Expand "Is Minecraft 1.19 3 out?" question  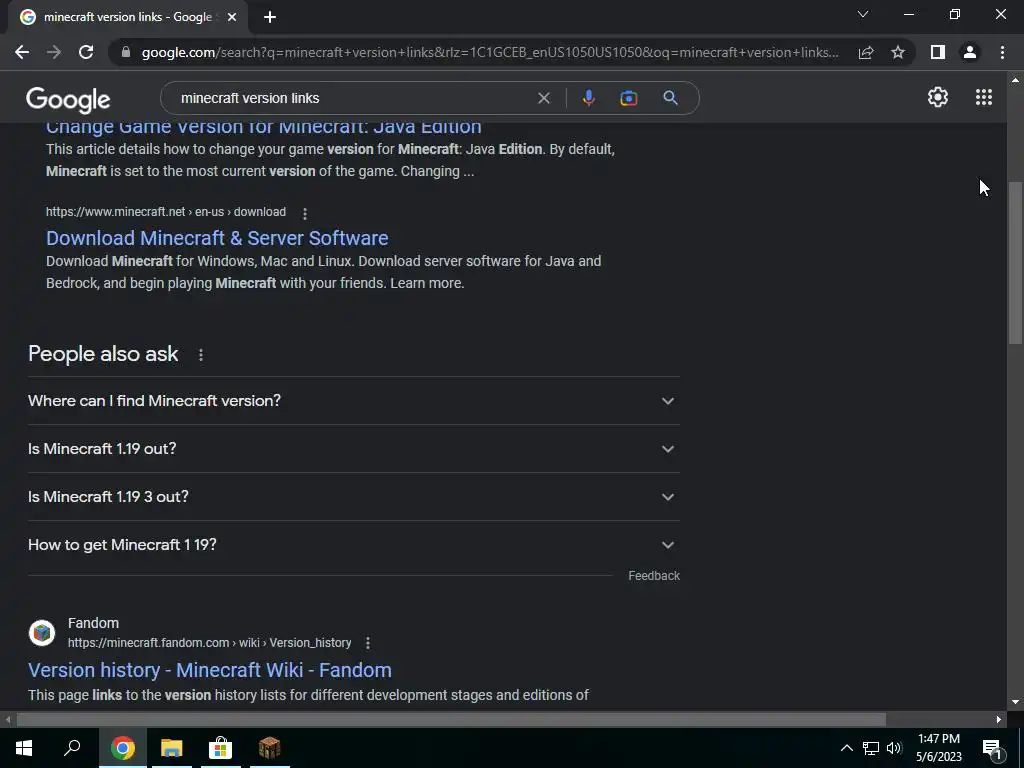[x=354, y=496]
